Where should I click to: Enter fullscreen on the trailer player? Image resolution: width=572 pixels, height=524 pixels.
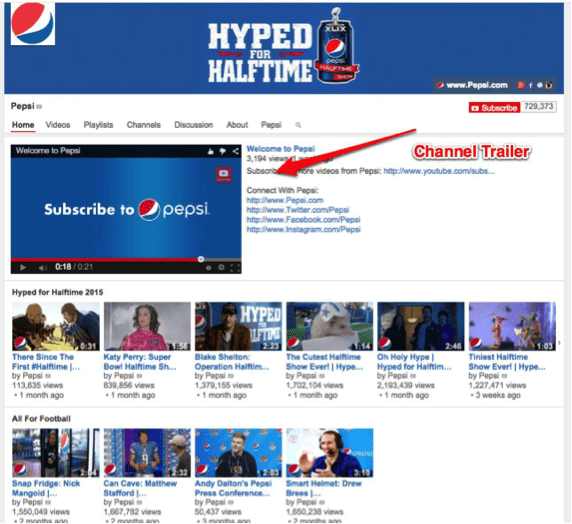[x=235, y=268]
